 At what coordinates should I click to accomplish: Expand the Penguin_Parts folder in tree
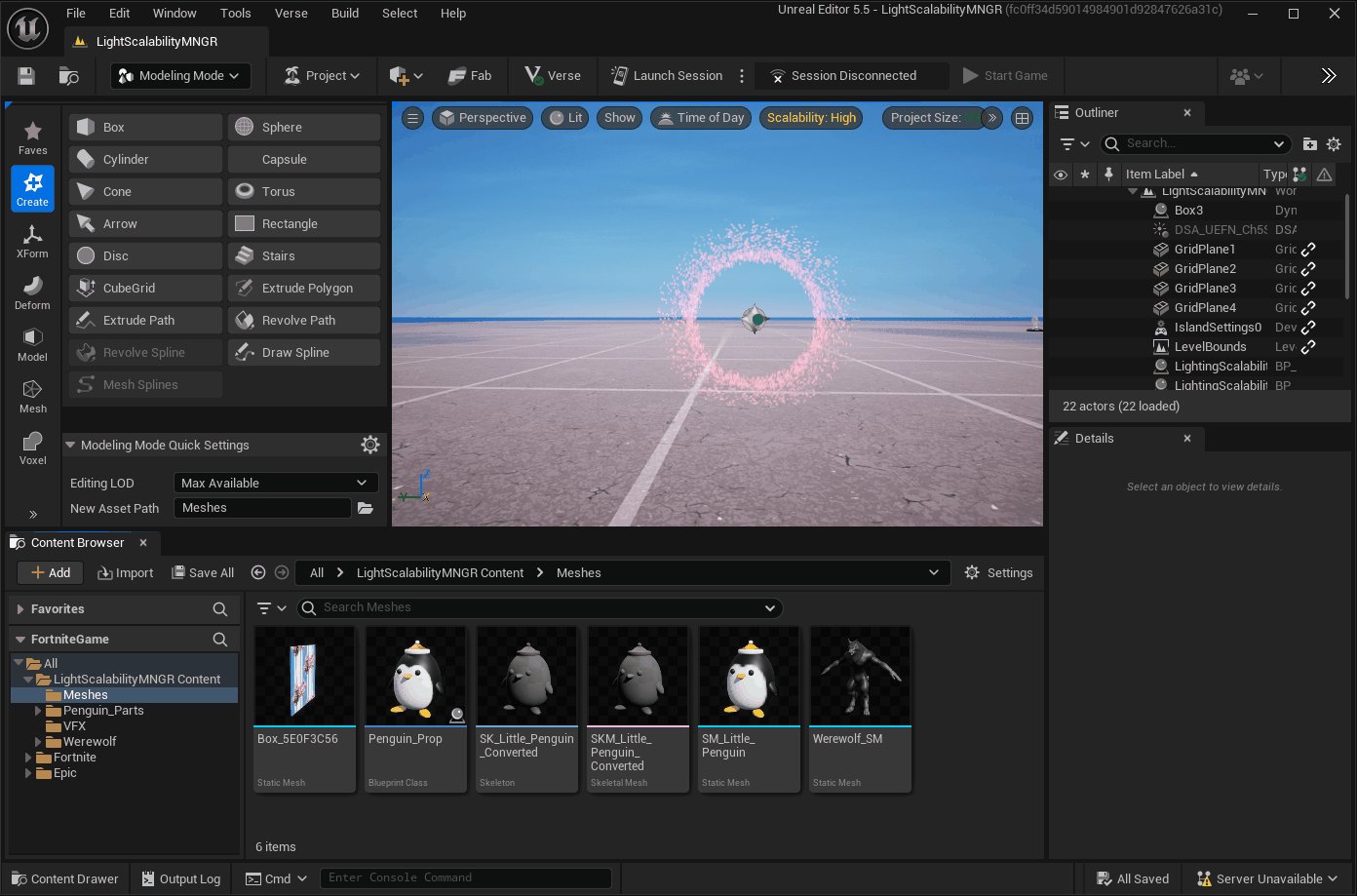39,711
